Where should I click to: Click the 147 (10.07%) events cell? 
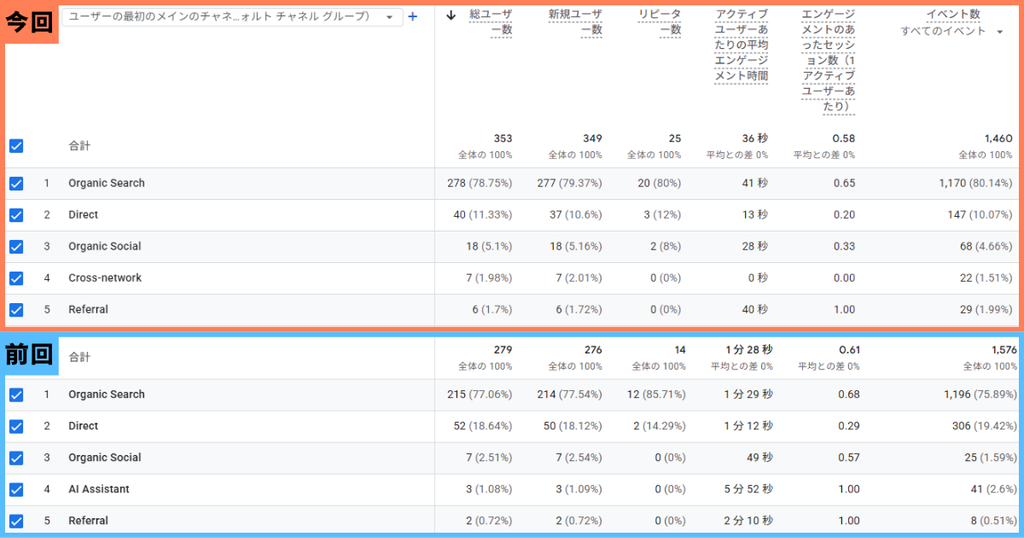(x=980, y=214)
